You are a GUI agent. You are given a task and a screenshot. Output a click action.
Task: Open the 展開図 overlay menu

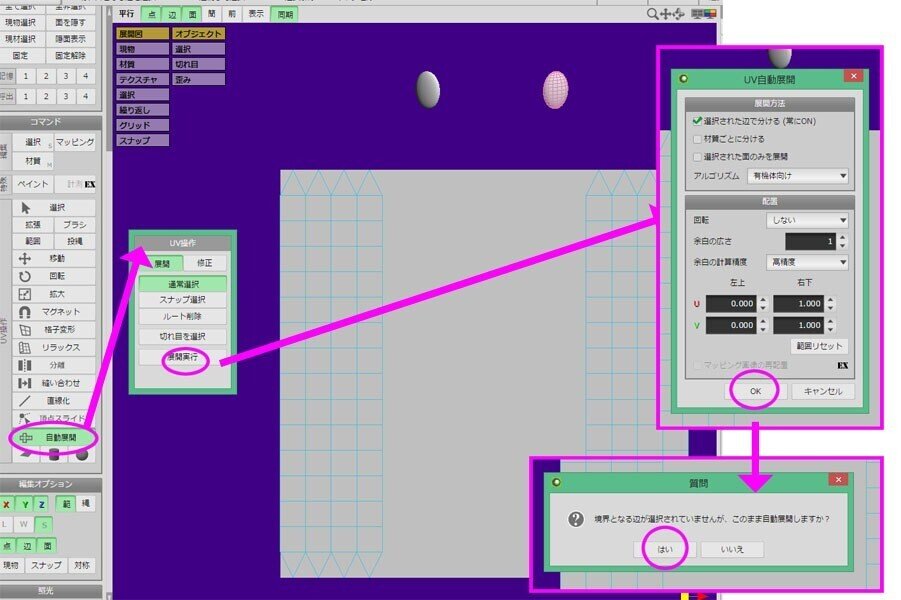[x=143, y=34]
